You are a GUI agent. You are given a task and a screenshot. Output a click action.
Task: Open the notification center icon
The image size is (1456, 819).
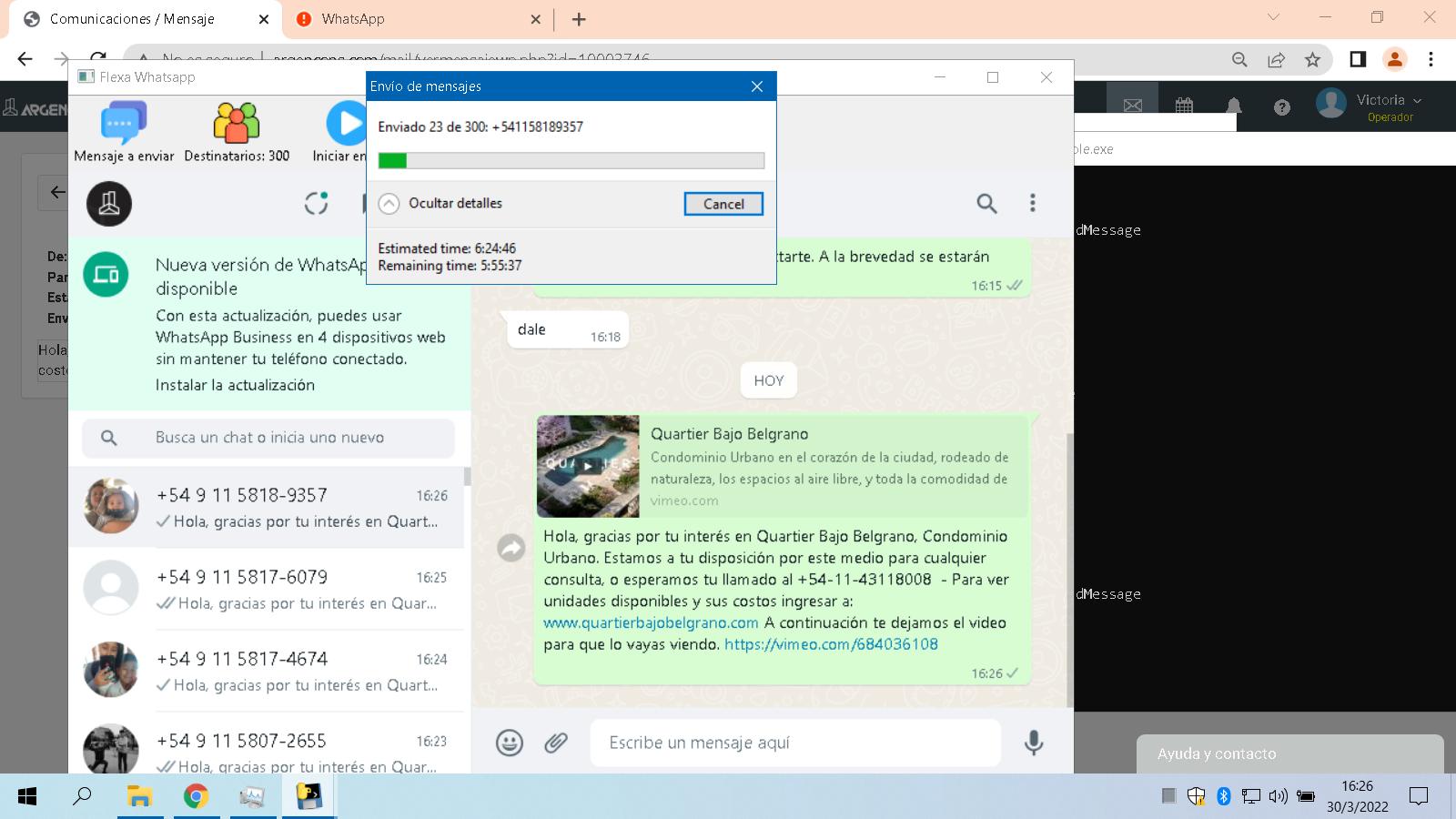pos(1418,796)
